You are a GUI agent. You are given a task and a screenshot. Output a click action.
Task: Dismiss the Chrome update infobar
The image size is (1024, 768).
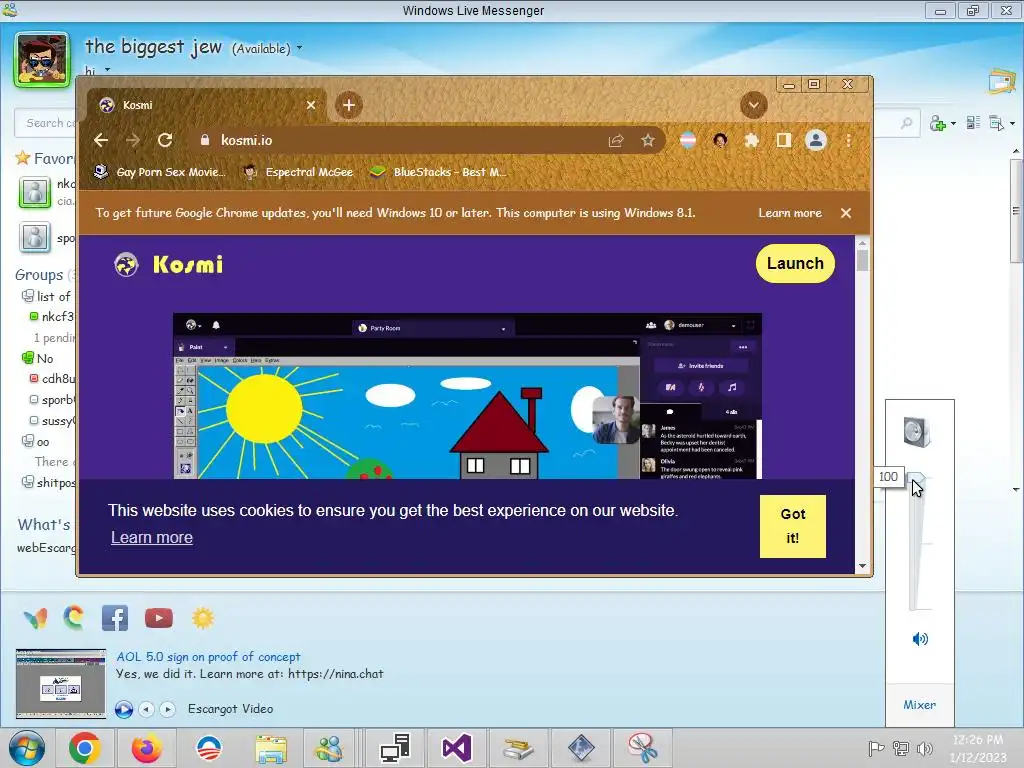coord(846,213)
